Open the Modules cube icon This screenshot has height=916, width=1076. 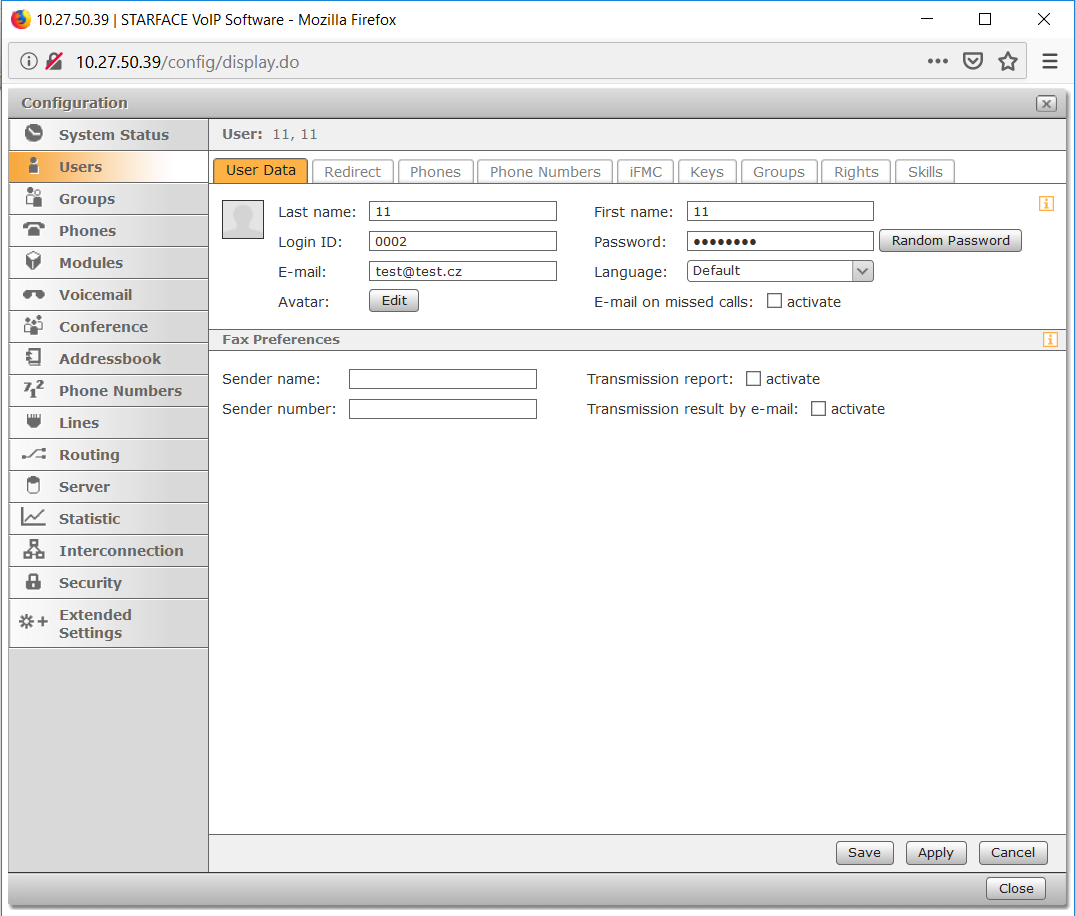[34, 262]
